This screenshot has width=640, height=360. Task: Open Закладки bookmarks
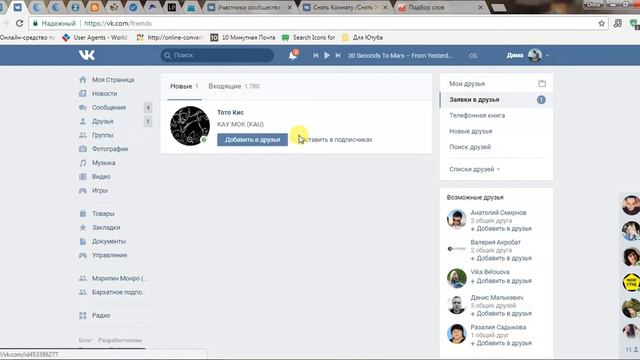pyautogui.click(x=106, y=227)
